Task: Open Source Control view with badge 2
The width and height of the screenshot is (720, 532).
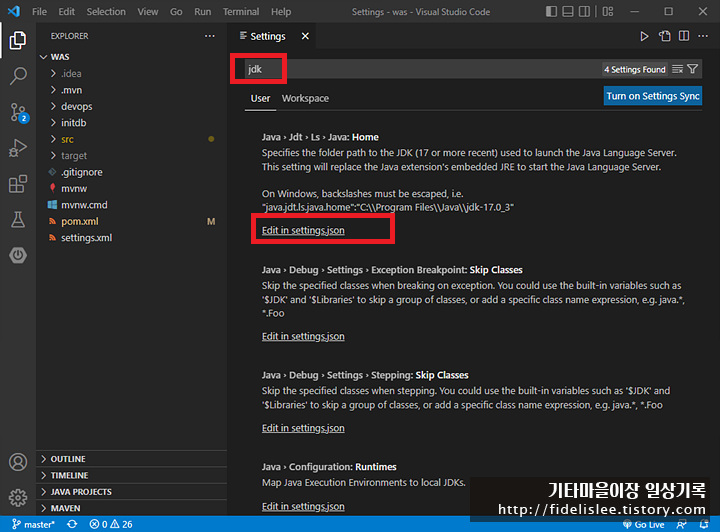Action: pyautogui.click(x=19, y=112)
